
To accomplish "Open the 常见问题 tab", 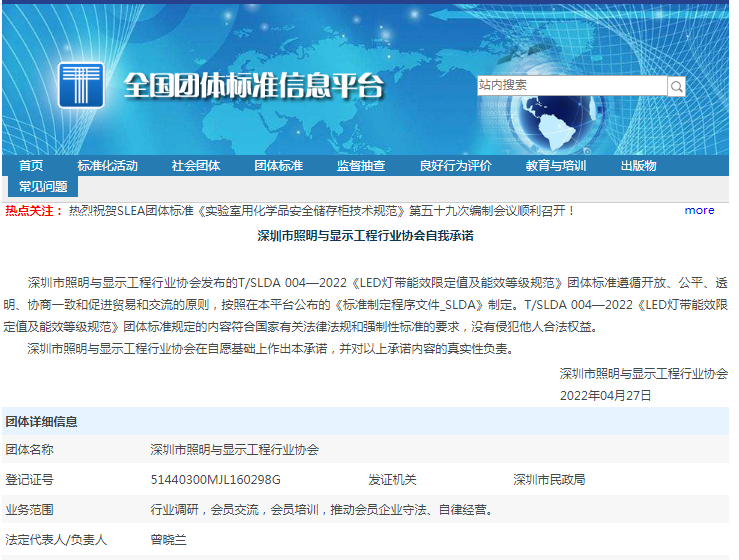I will pos(43,187).
